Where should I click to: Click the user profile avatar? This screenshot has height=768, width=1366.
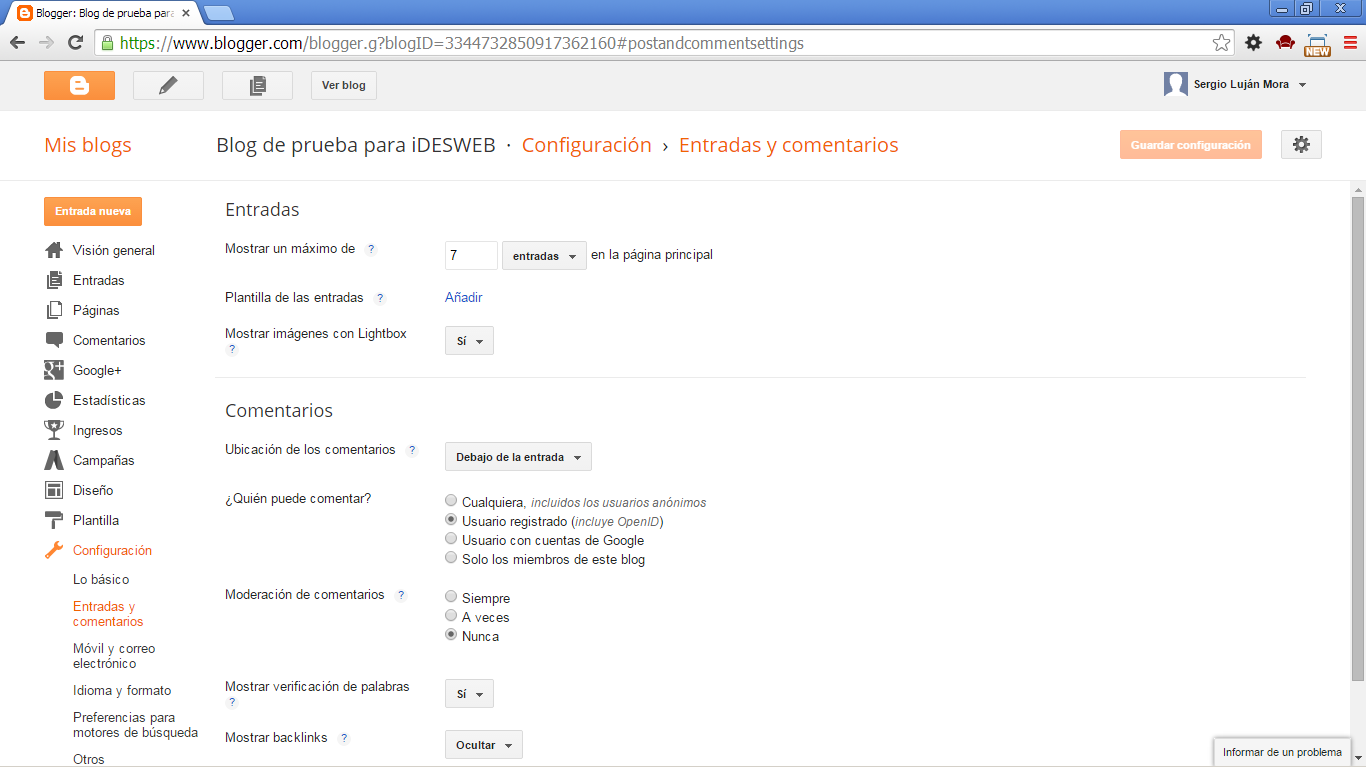[x=1176, y=84]
